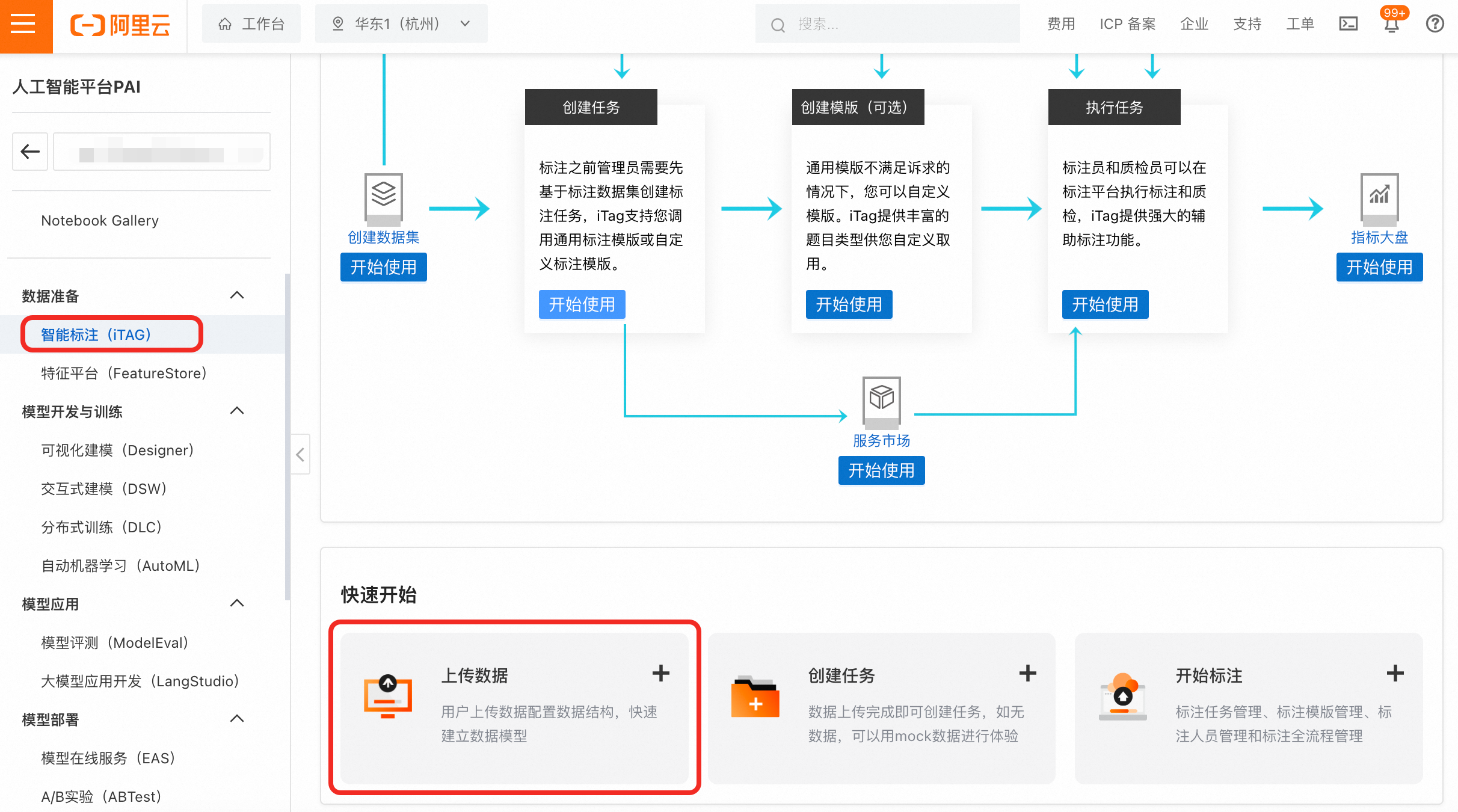Click the plus on 开始标注 card
Screen dimensions: 1458x812
[x=1395, y=673]
